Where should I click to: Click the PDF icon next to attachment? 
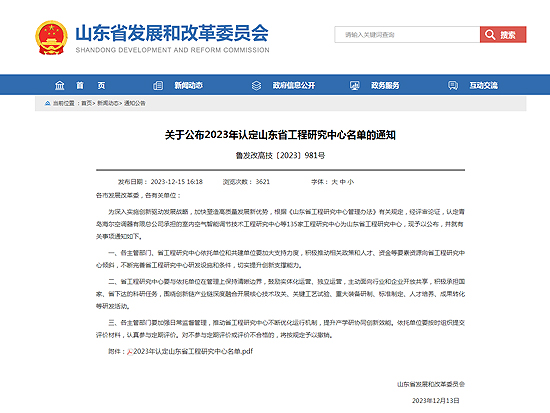[130, 352]
